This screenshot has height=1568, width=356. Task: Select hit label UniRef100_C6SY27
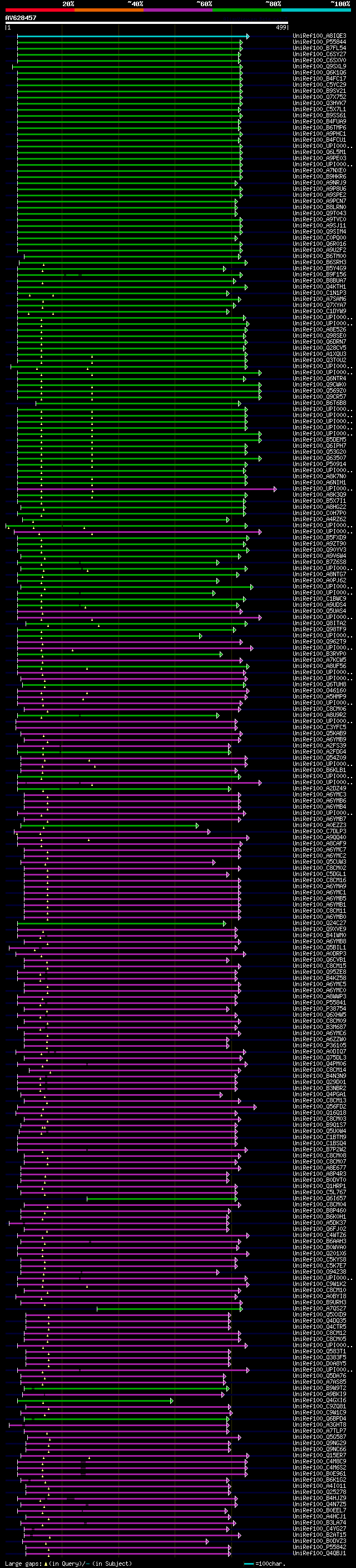click(319, 54)
